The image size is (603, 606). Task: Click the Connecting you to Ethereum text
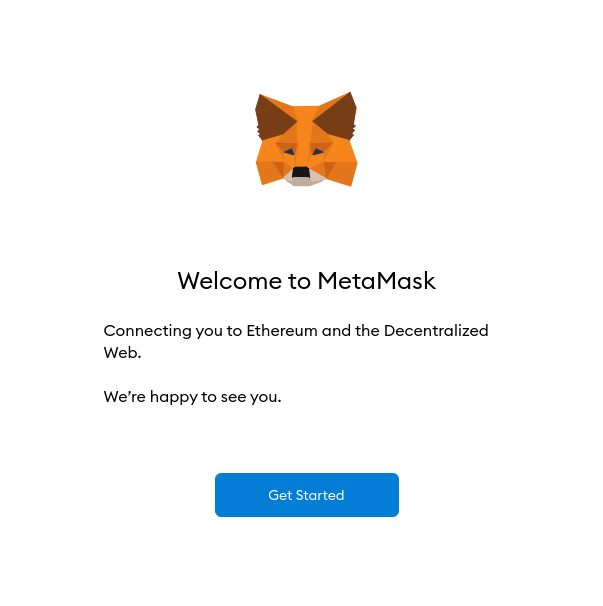tap(296, 342)
